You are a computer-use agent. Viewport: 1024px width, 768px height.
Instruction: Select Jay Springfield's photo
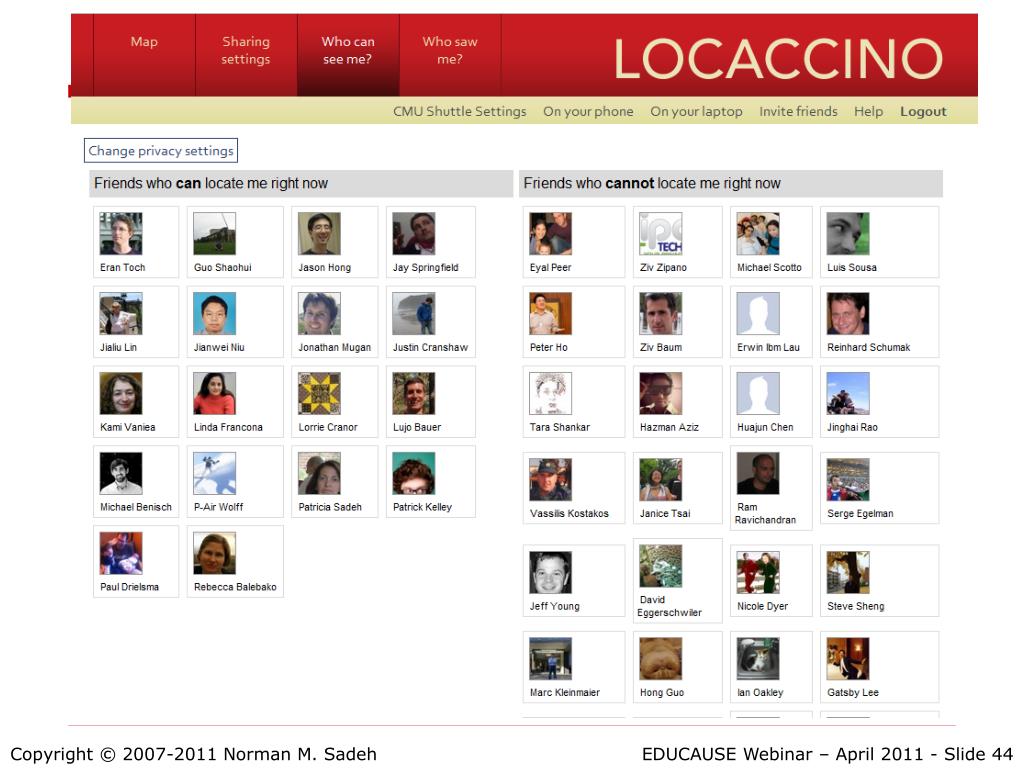coord(413,233)
